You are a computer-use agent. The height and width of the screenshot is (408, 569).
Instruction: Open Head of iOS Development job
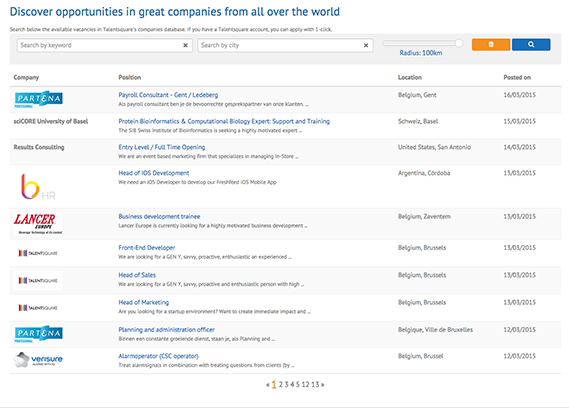pos(153,173)
